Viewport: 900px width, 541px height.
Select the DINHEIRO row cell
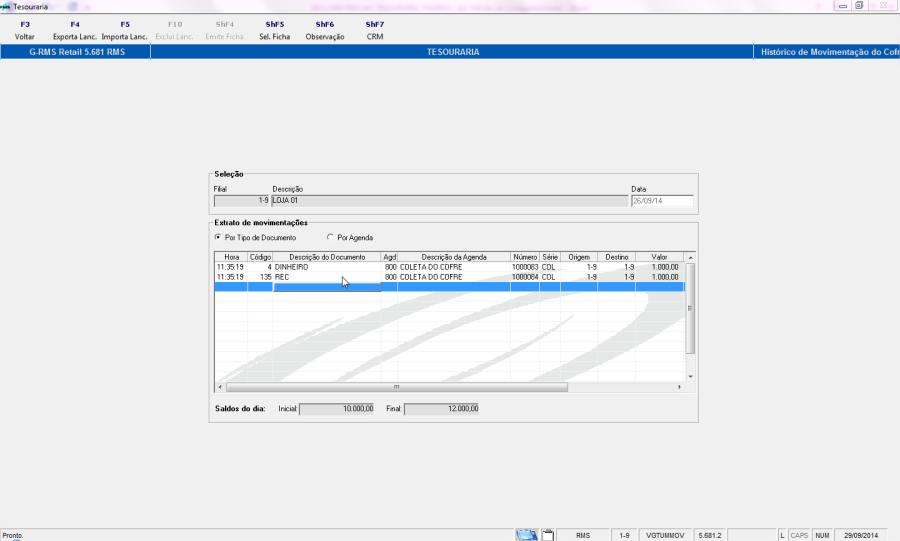pos(327,267)
